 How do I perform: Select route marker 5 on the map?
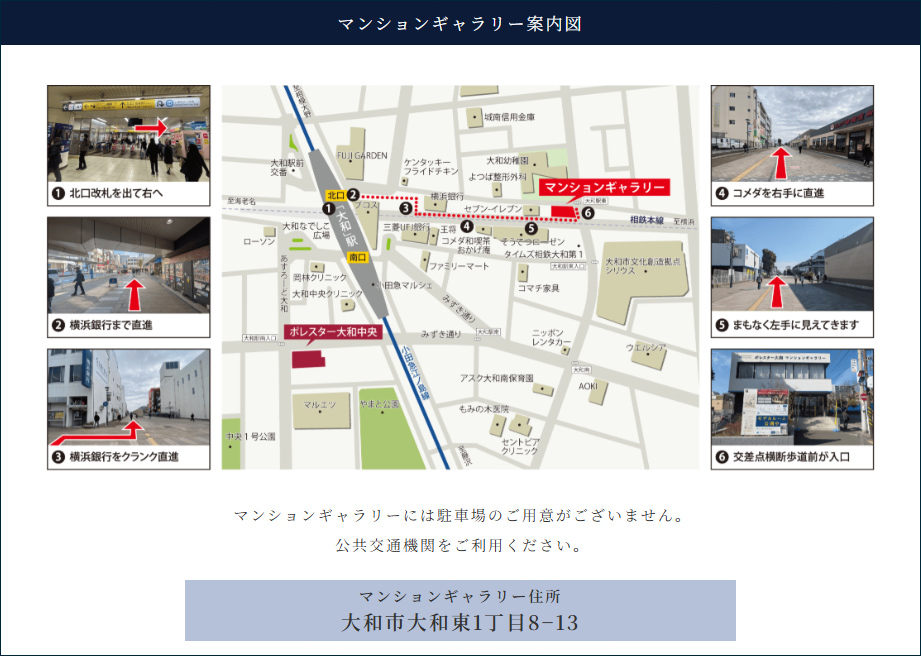click(530, 228)
